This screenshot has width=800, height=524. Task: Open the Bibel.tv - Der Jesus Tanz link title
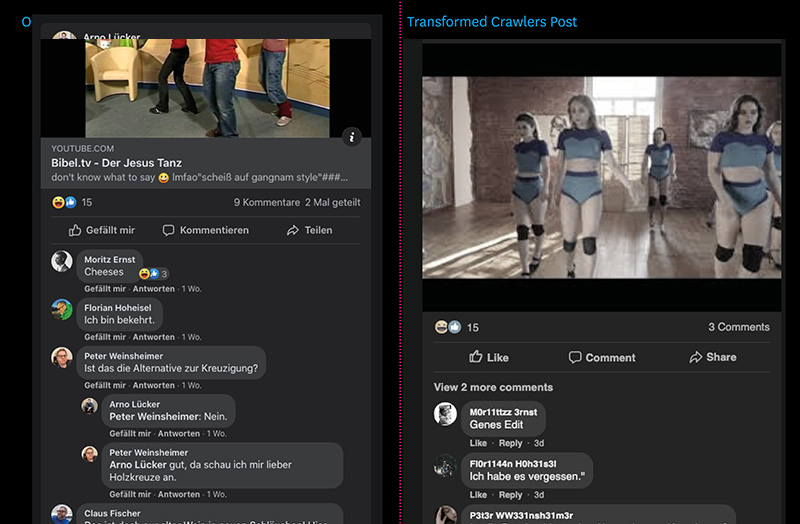[116, 163]
